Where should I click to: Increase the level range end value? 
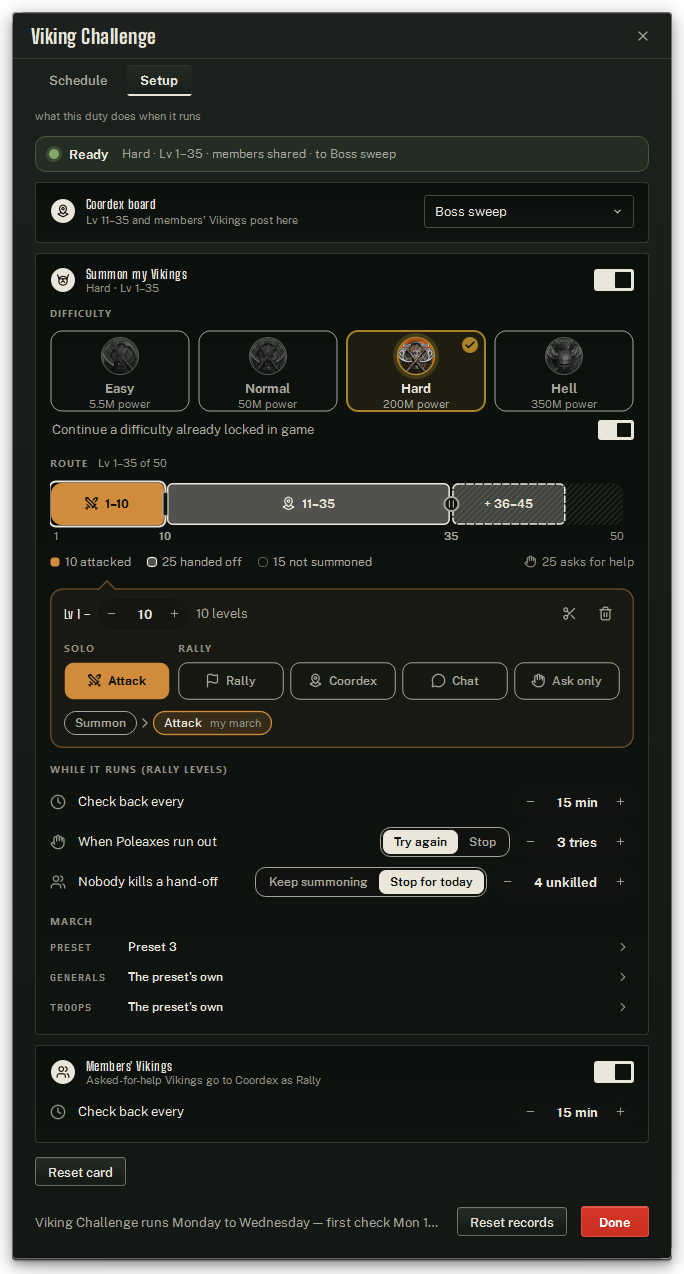coord(175,614)
